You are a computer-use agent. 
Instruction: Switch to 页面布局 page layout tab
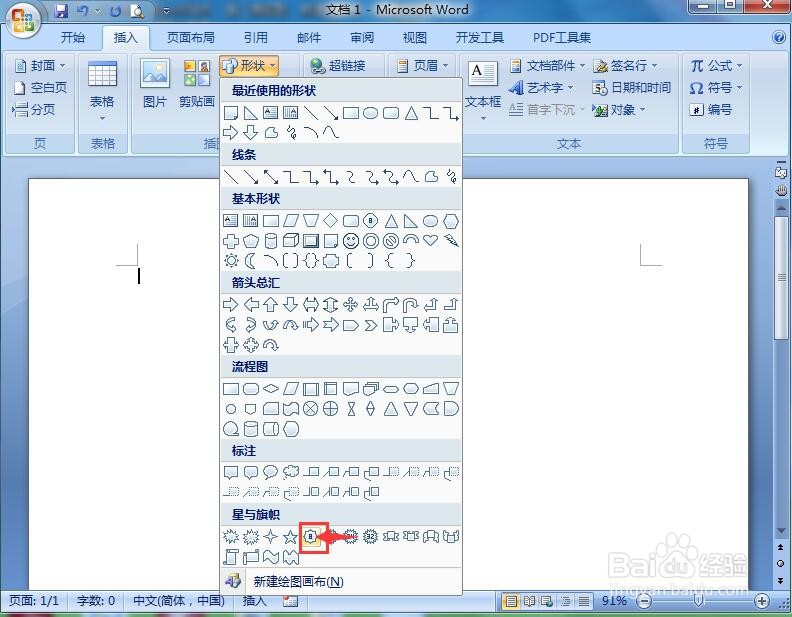(x=190, y=37)
